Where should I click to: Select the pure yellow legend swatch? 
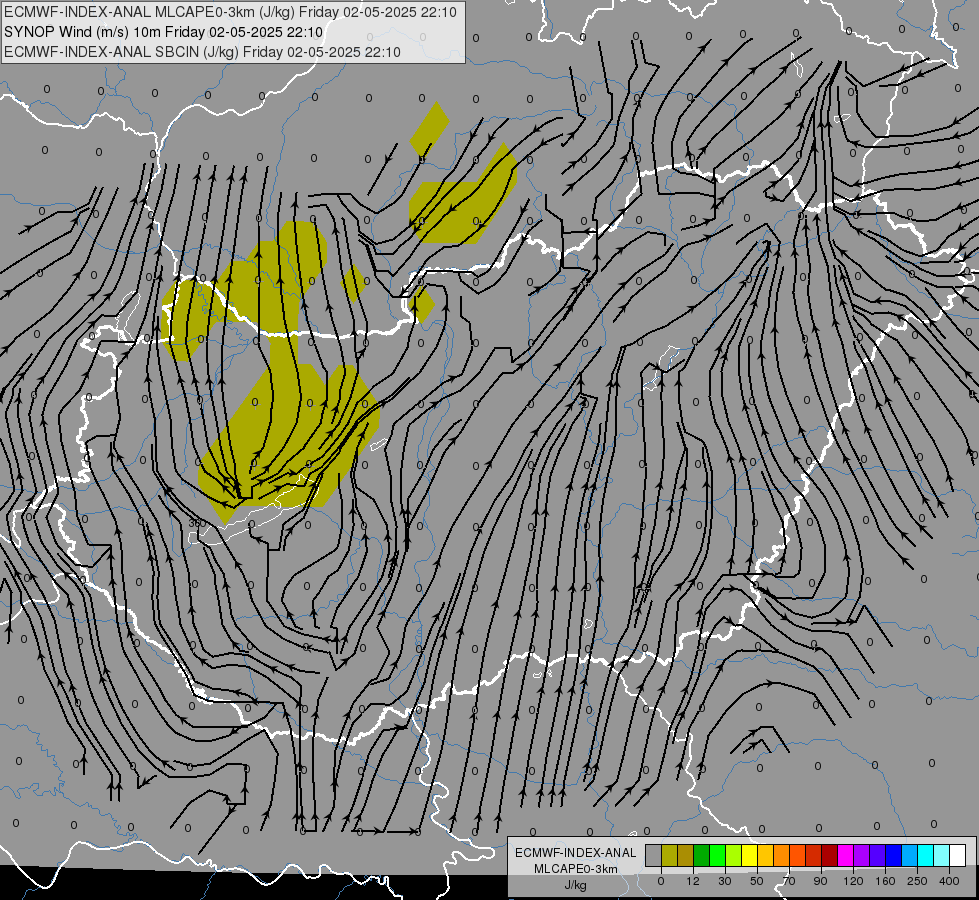[749, 855]
